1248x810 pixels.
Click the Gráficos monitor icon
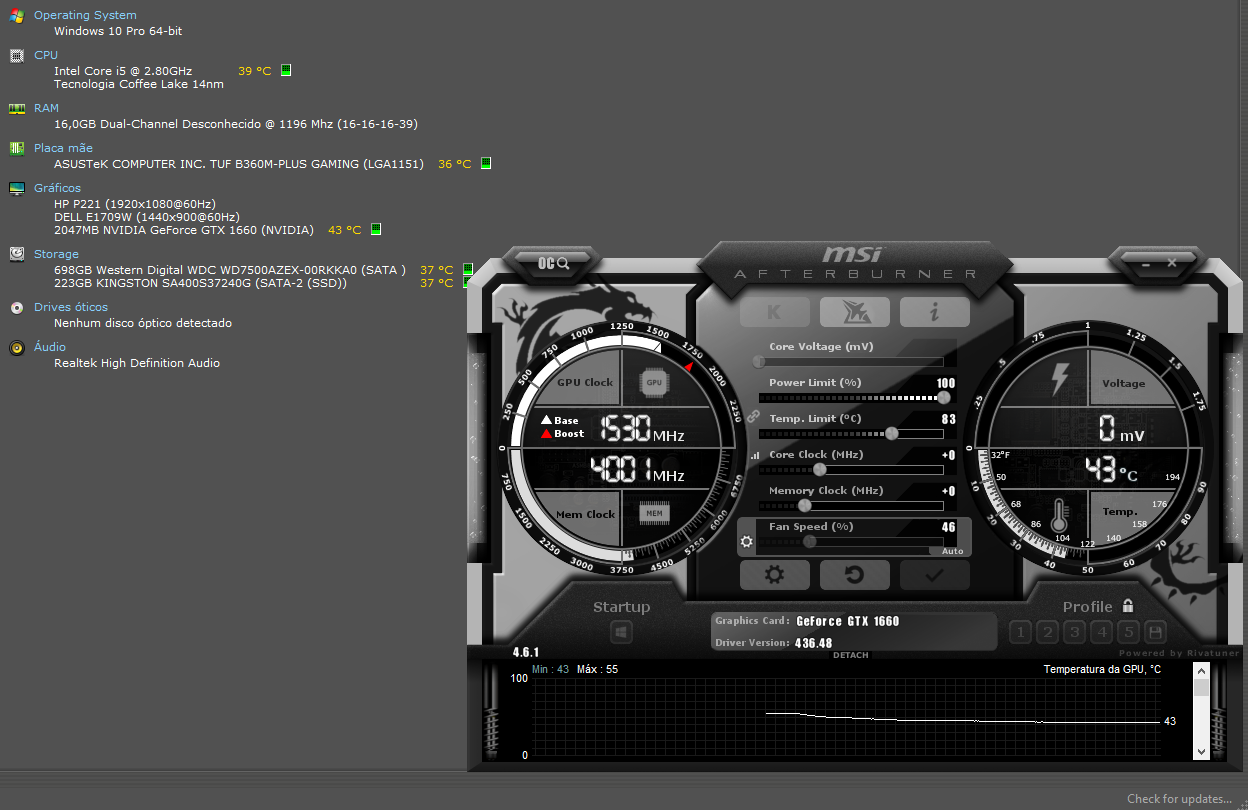tap(17, 189)
